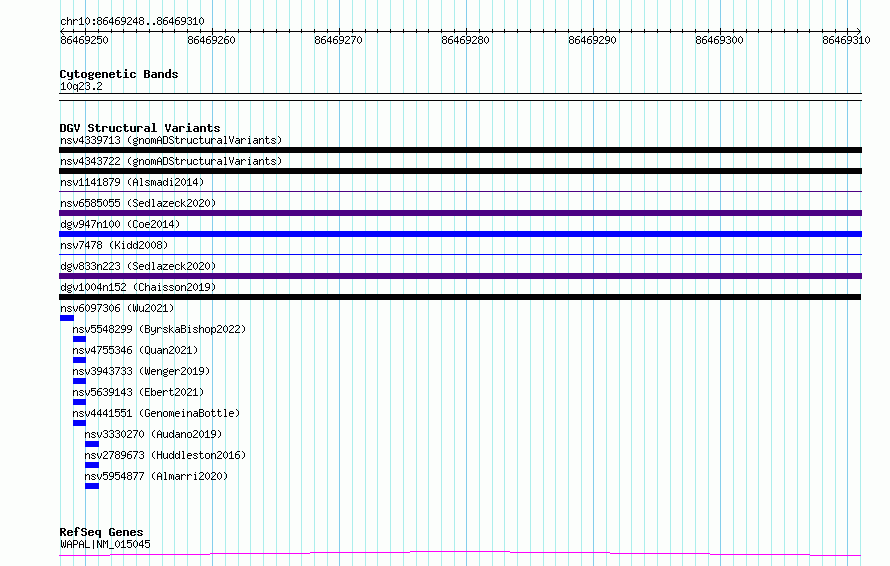Click nsv6097306 (Wu2021) label
This screenshot has width=890, height=566.
[x=117, y=308]
